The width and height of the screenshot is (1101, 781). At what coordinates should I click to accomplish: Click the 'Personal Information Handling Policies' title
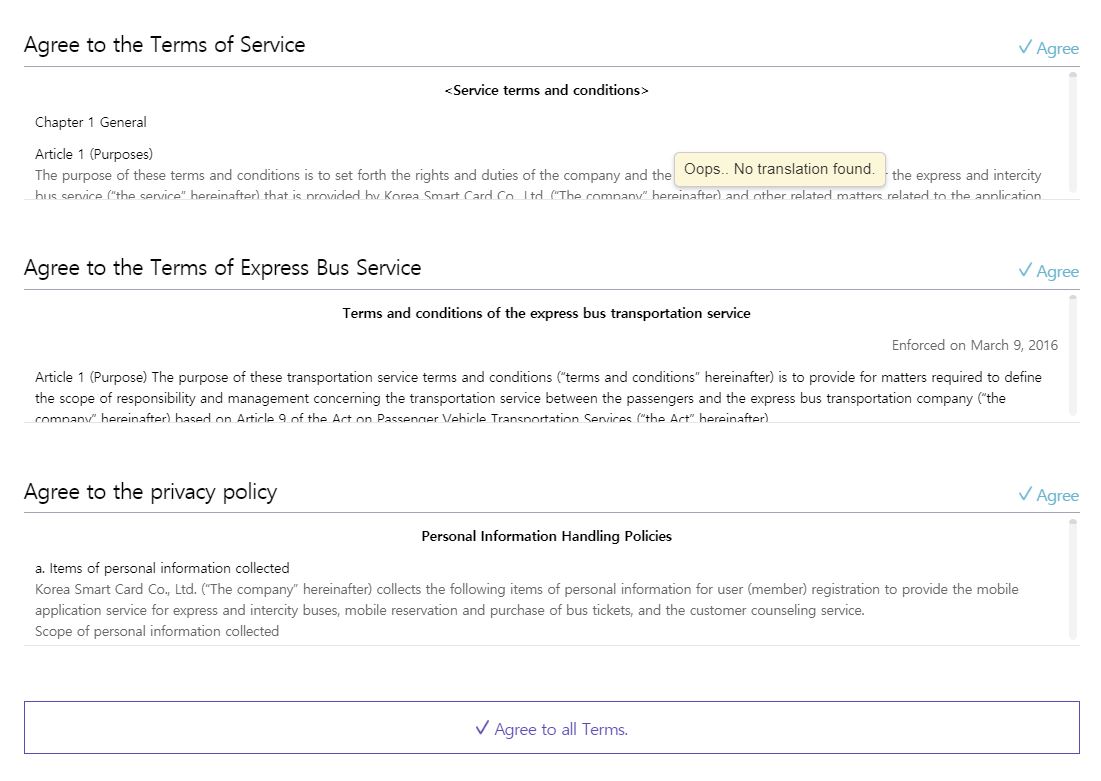[546, 536]
